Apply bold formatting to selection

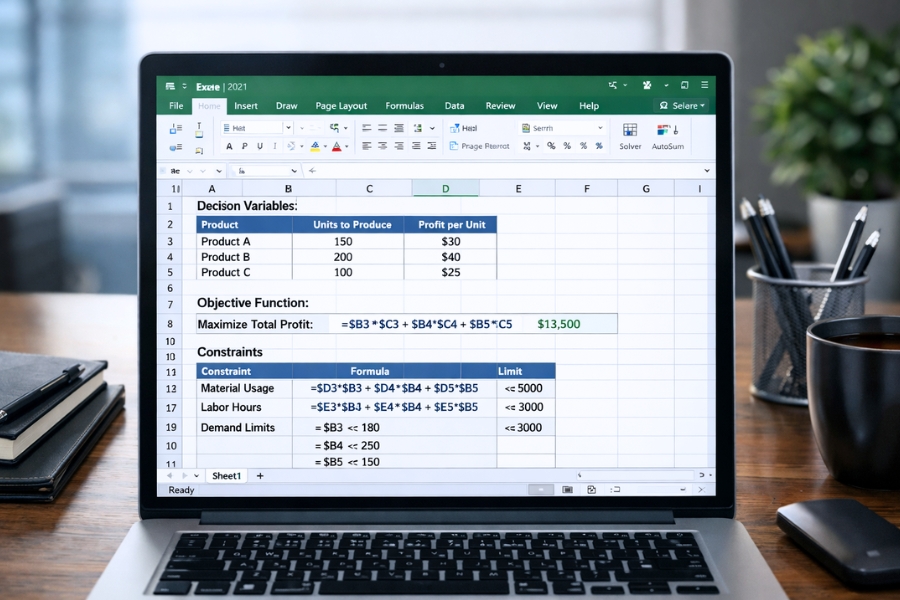point(229,146)
